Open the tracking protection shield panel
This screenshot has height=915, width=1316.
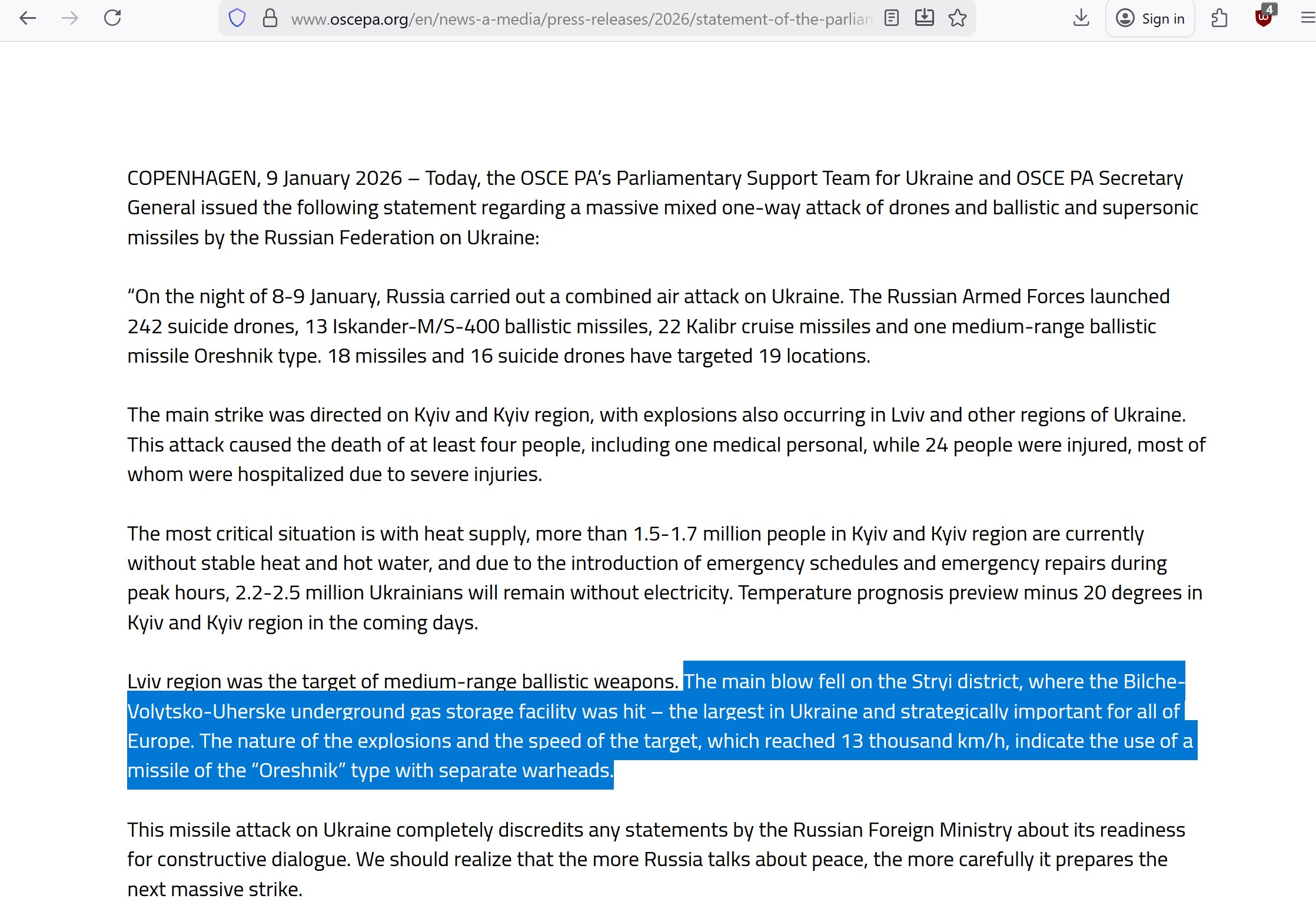(237, 18)
